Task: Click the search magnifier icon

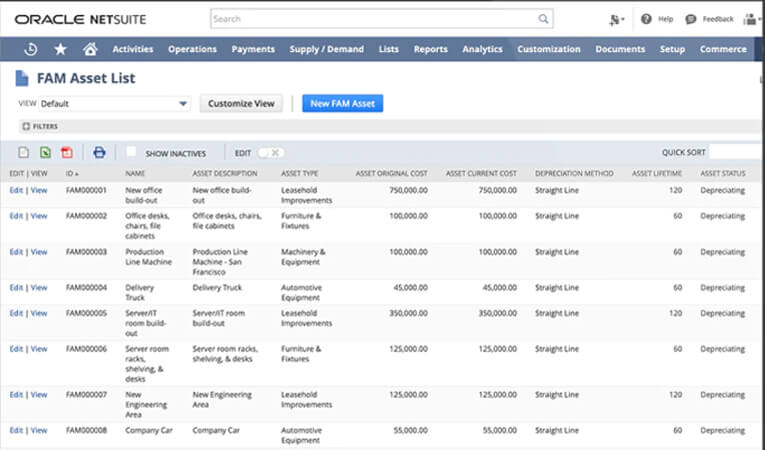Action: coord(544,18)
